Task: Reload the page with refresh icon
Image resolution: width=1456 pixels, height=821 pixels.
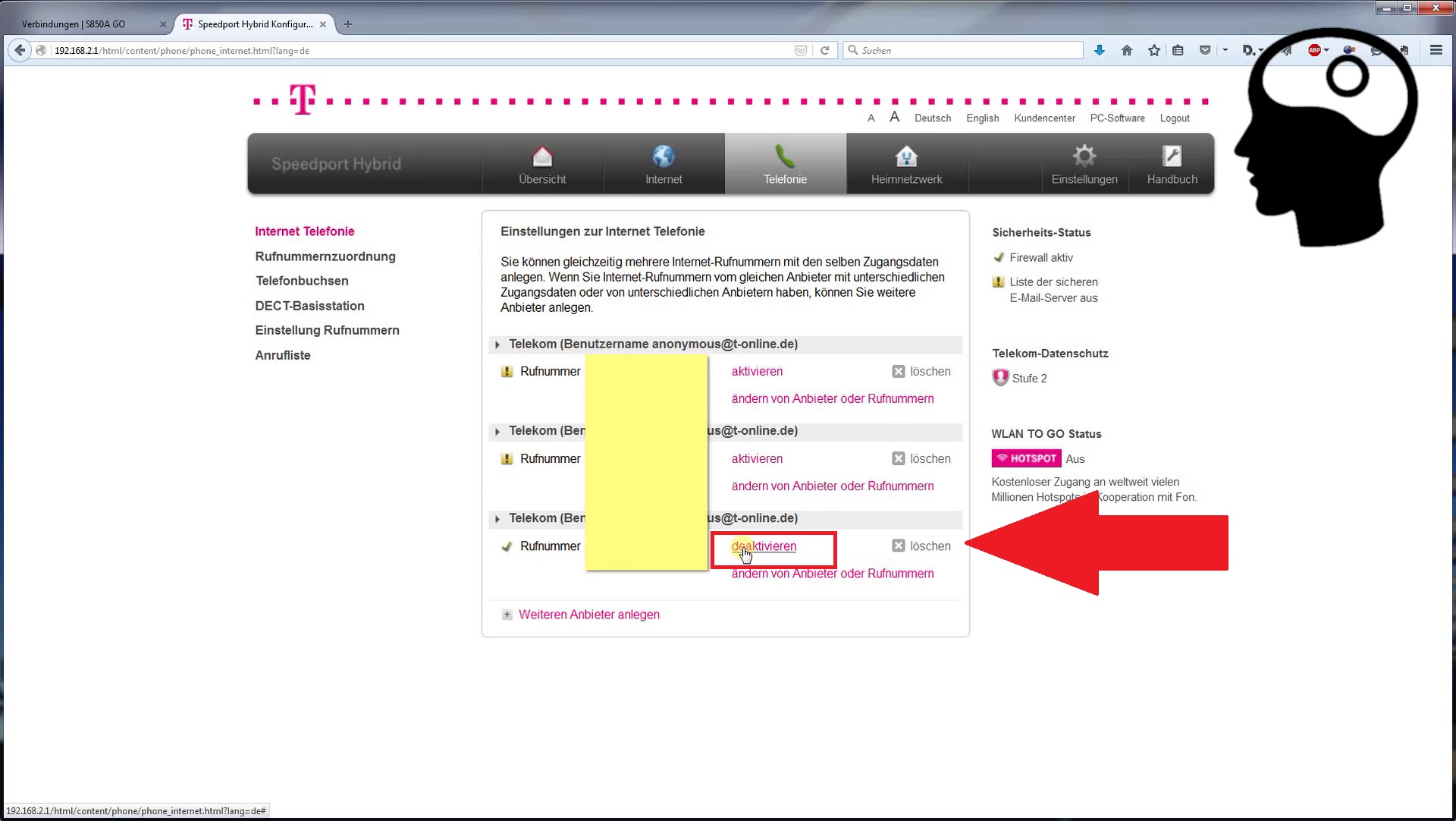Action: pos(825,50)
